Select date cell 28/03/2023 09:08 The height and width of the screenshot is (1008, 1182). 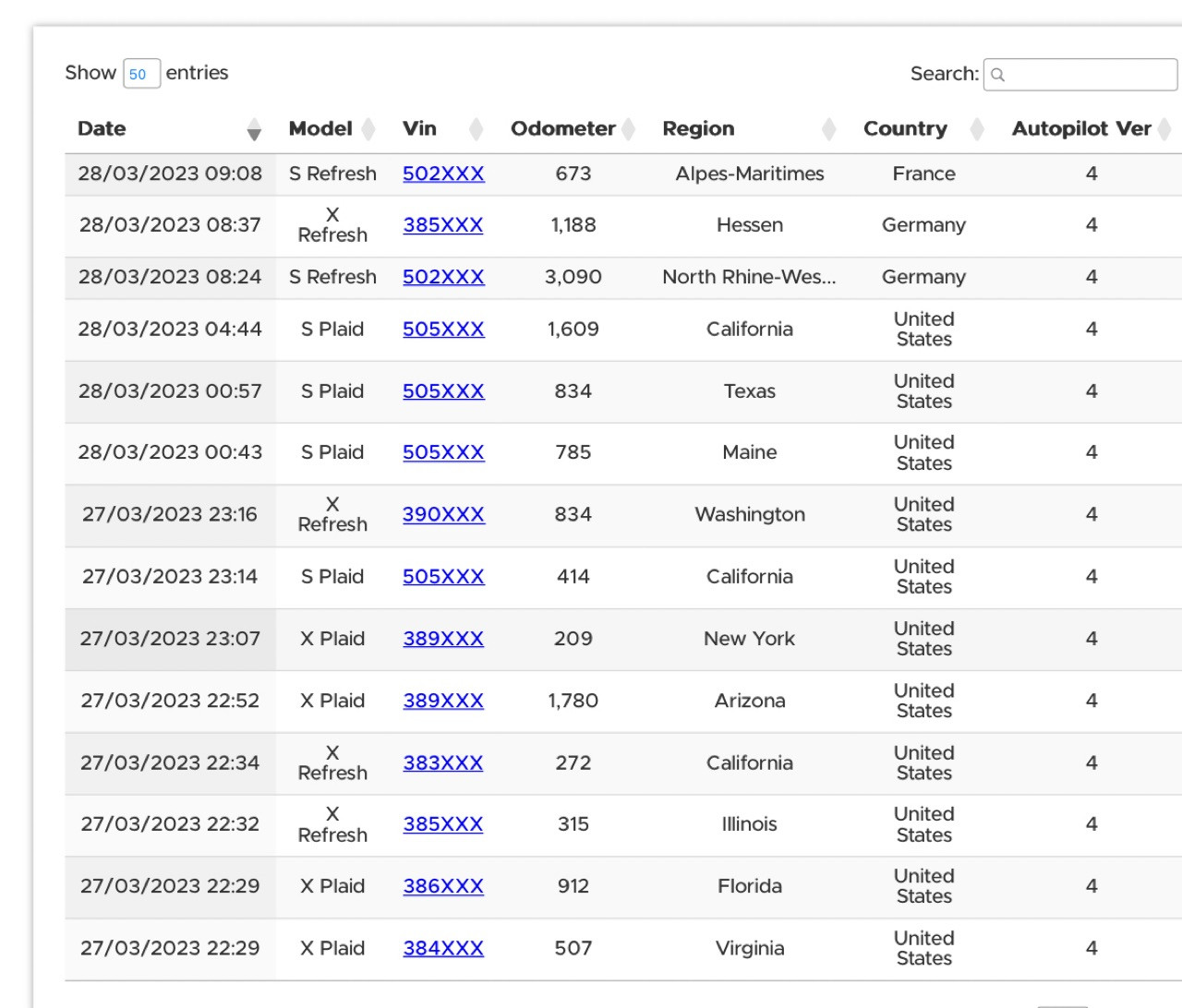170,174
